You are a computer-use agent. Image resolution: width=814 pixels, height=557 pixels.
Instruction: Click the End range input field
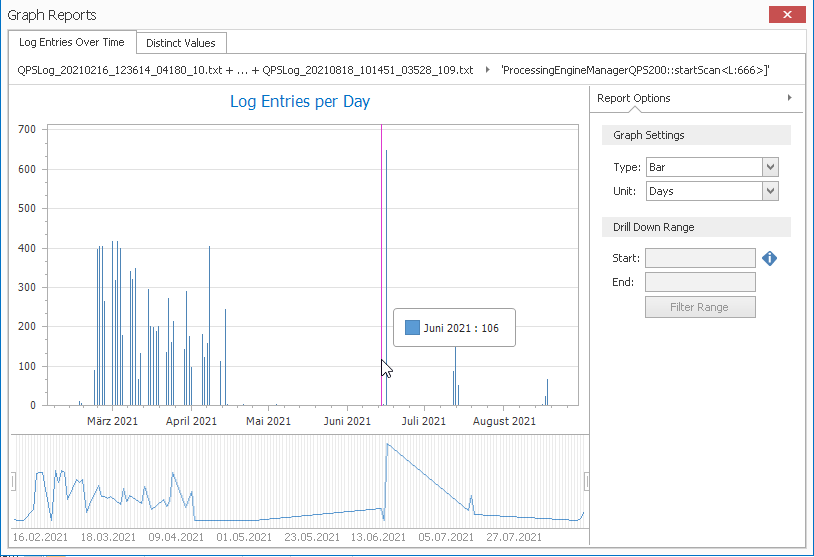coord(700,282)
